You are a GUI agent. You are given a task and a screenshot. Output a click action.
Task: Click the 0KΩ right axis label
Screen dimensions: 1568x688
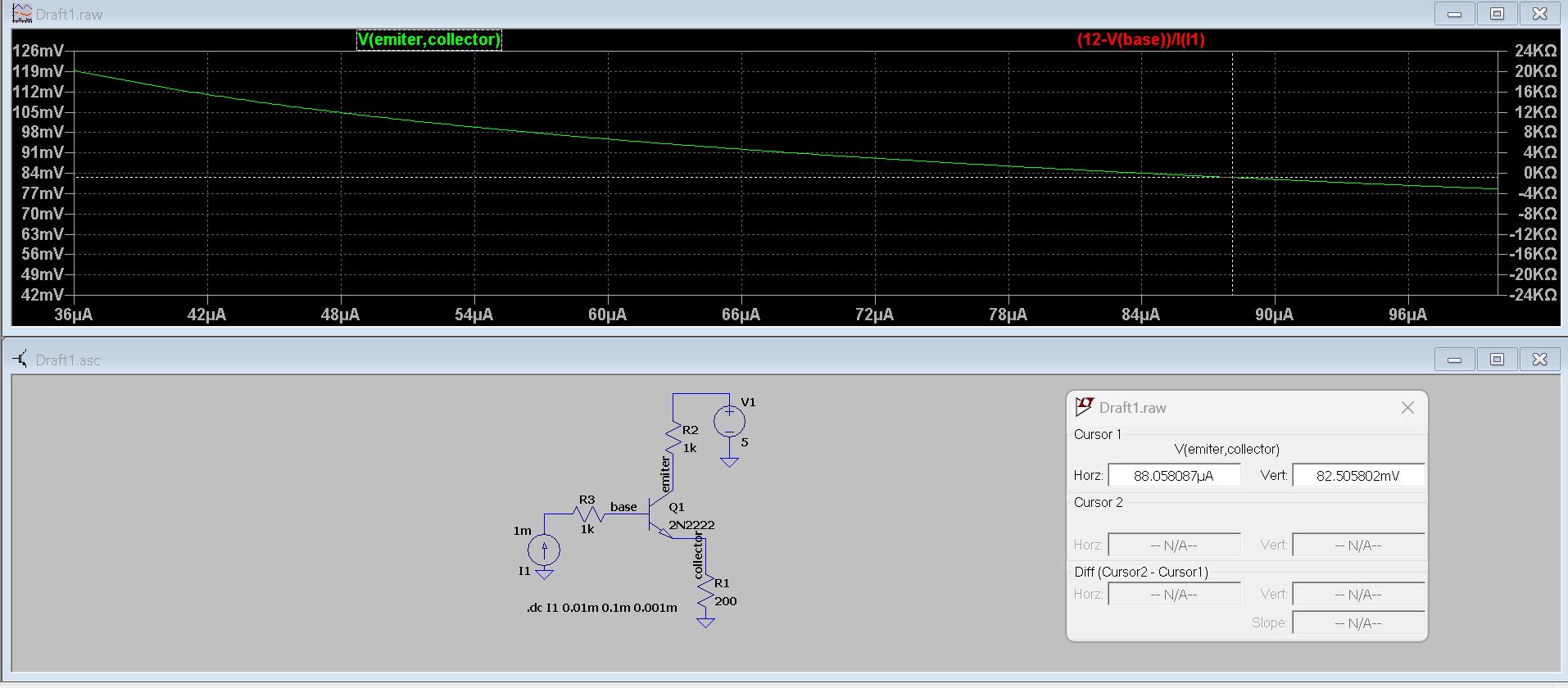pos(1540,173)
